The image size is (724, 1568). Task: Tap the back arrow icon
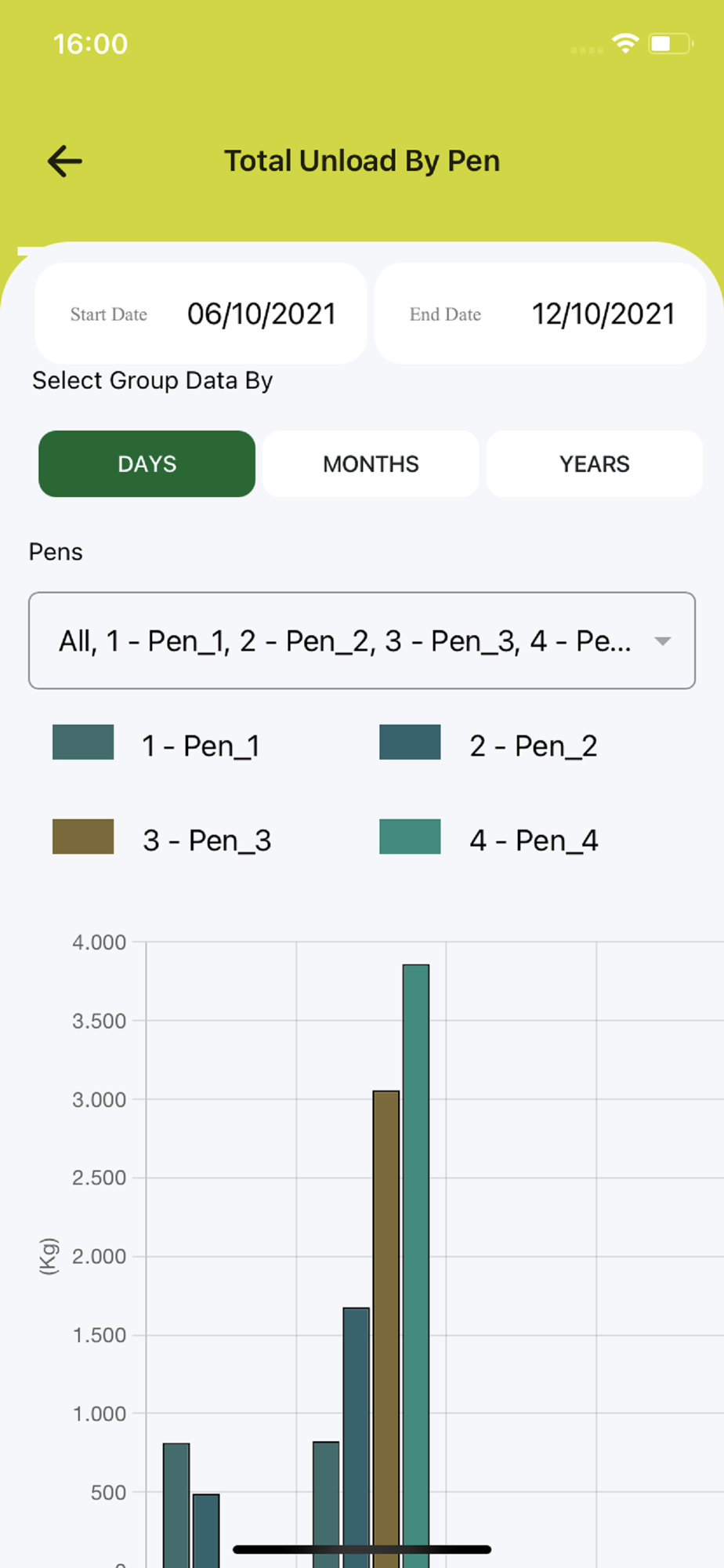[65, 162]
